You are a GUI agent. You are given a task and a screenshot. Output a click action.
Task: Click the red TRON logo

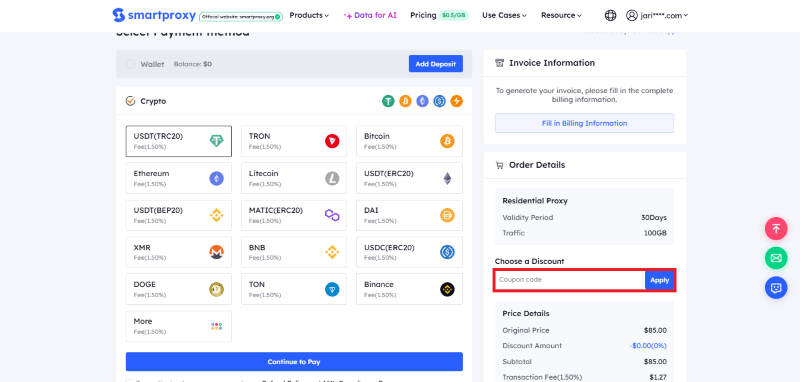(x=332, y=141)
